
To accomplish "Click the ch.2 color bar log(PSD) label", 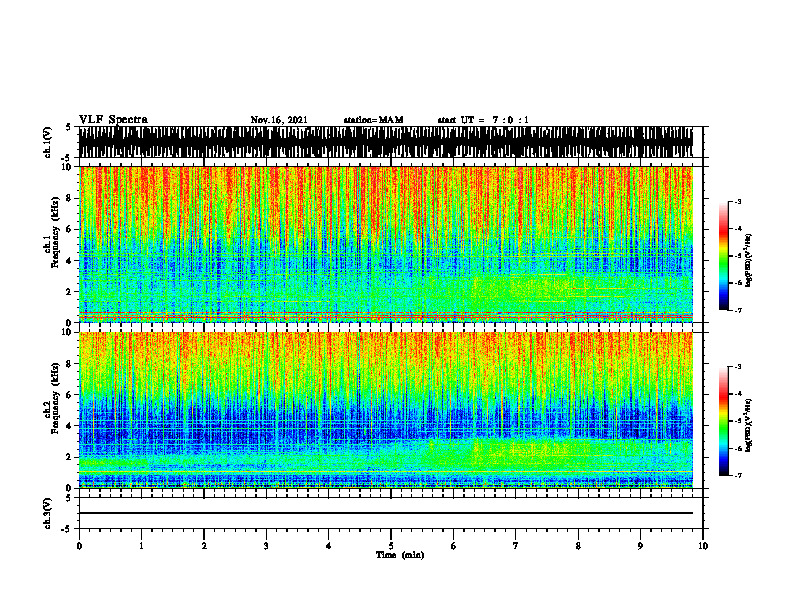I will [749, 425].
